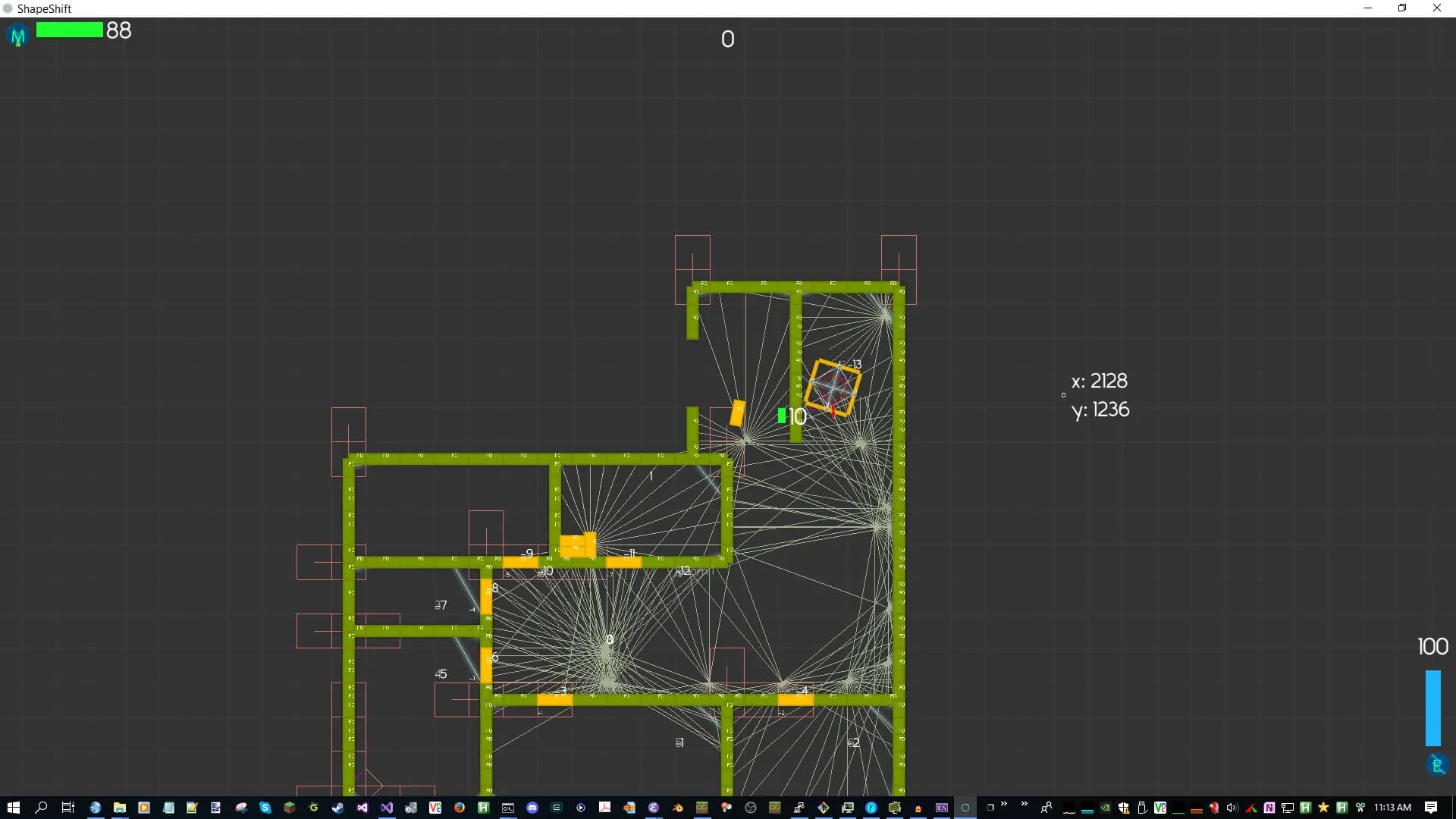Viewport: 1456px width, 819px height.
Task: Open Firefox from the taskbar
Action: click(x=460, y=808)
